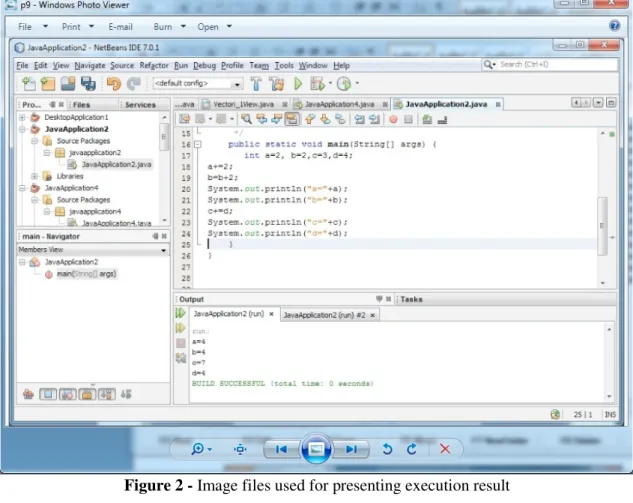Expand the DesktopApplication1 project node
633x503 pixels.
click(x=23, y=117)
